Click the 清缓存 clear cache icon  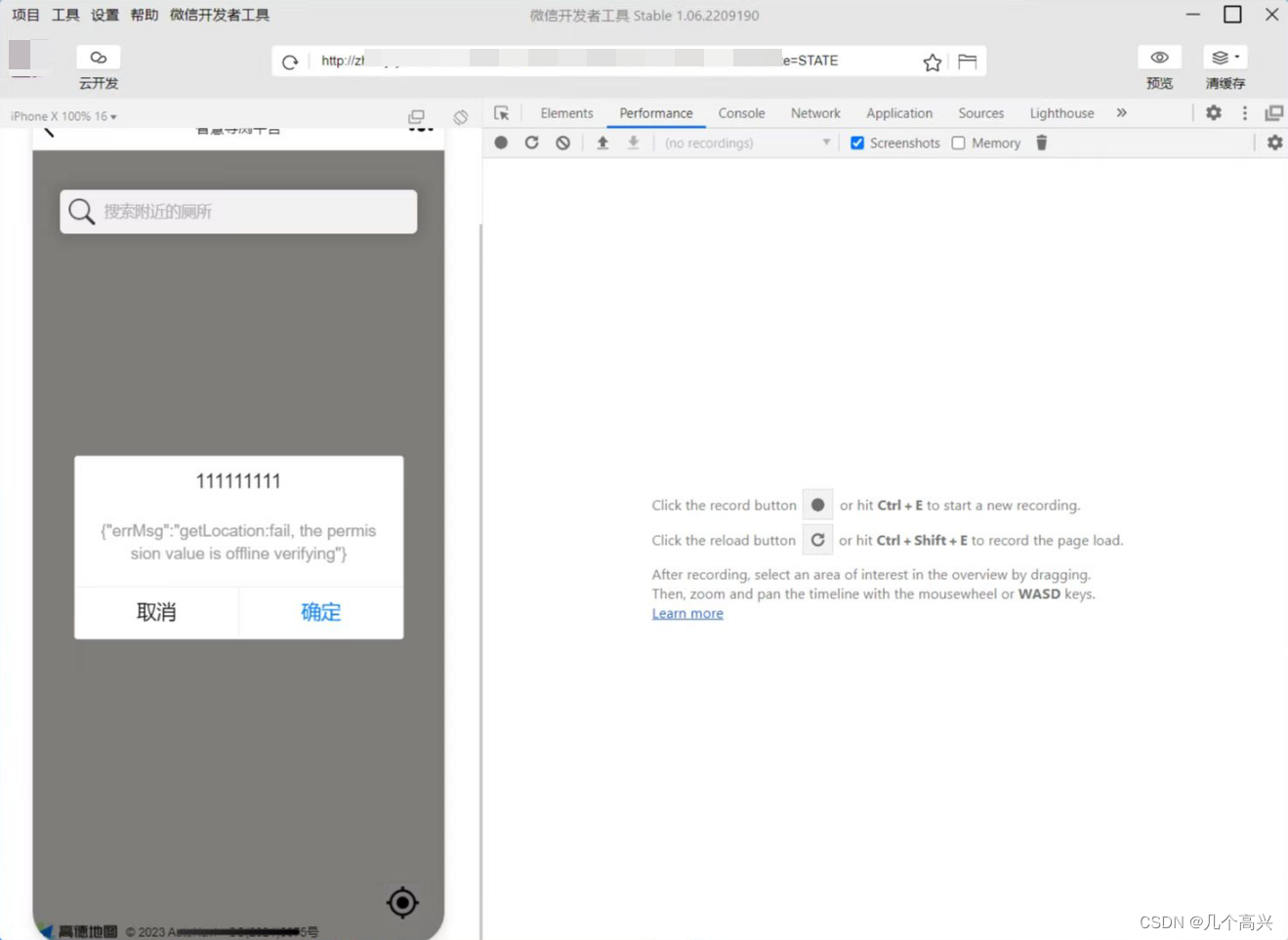pos(1224,57)
